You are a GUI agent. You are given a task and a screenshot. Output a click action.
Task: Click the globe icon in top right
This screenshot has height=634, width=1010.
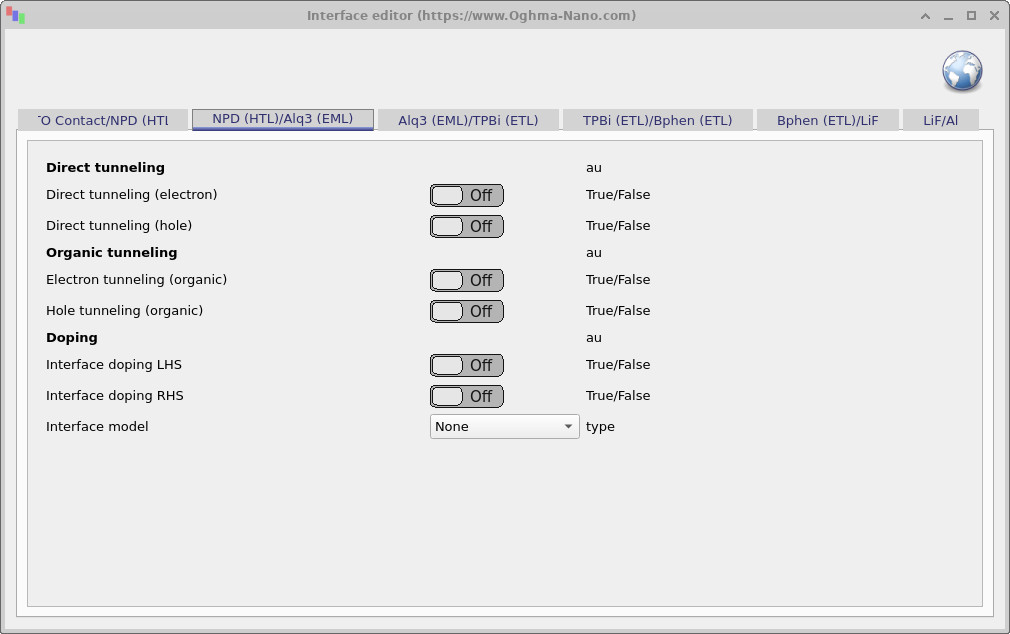pyautogui.click(x=961, y=71)
